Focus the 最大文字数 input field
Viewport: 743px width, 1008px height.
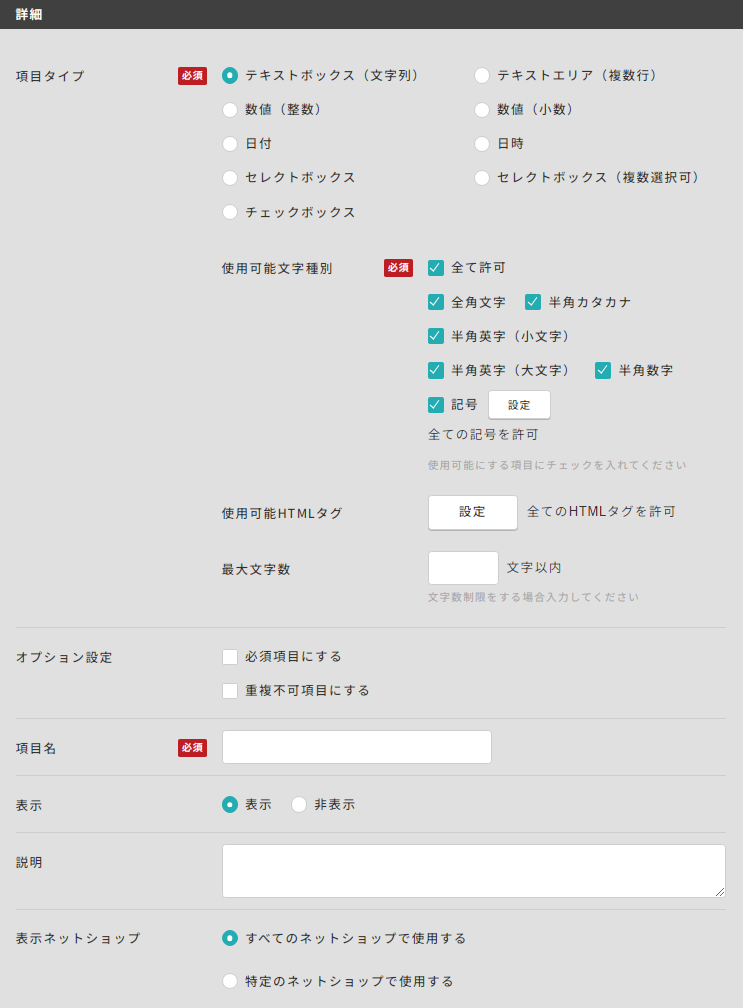[463, 568]
